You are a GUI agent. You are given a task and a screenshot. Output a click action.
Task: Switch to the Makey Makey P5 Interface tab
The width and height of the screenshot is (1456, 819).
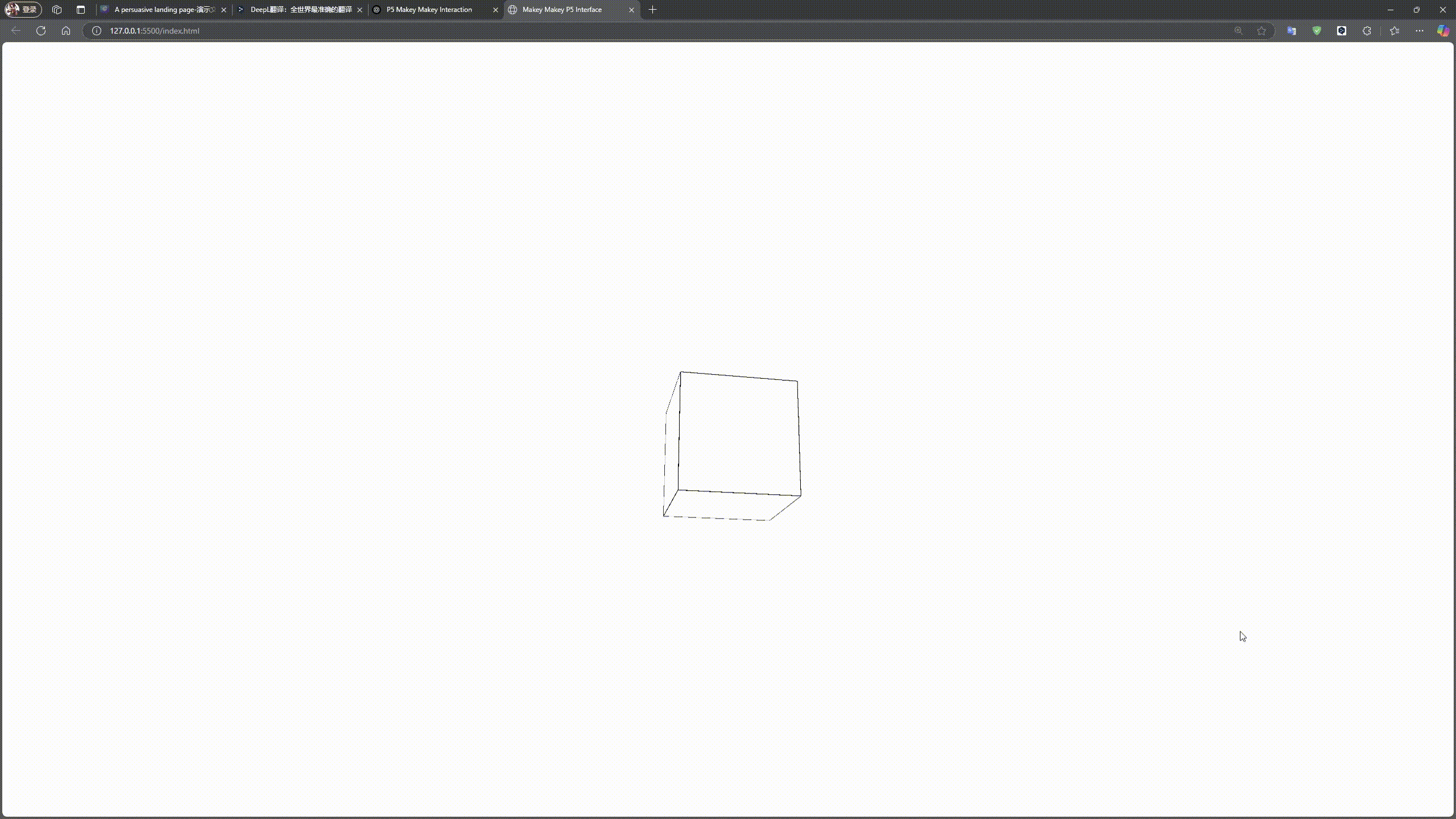click(562, 10)
